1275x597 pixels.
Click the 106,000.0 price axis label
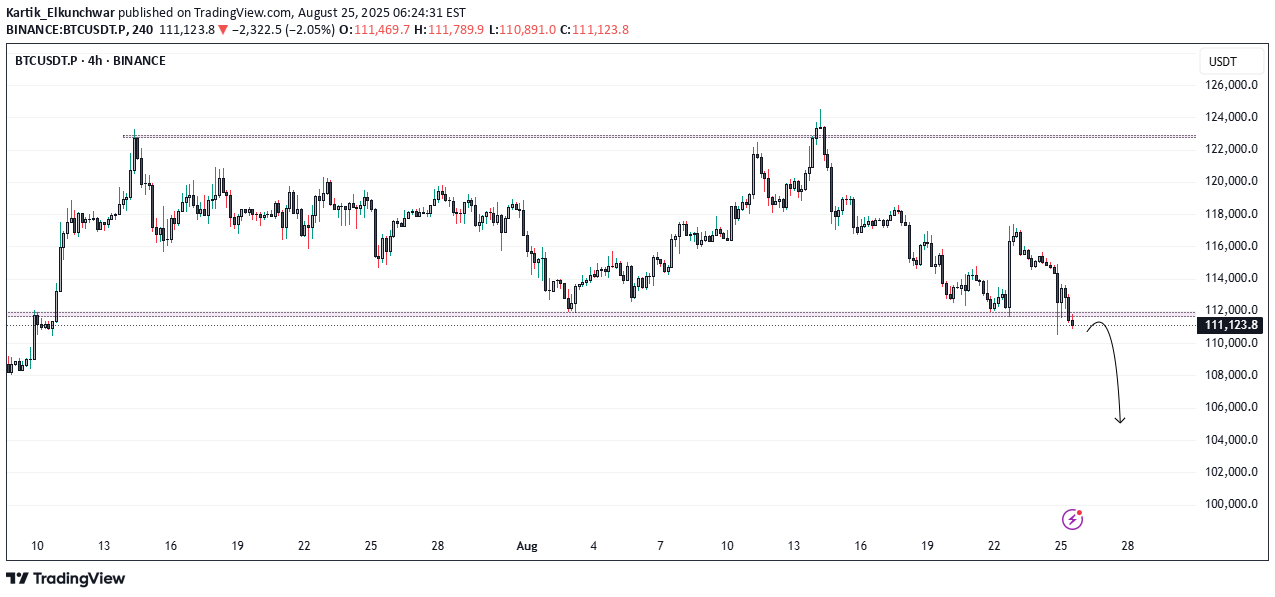(1231, 407)
